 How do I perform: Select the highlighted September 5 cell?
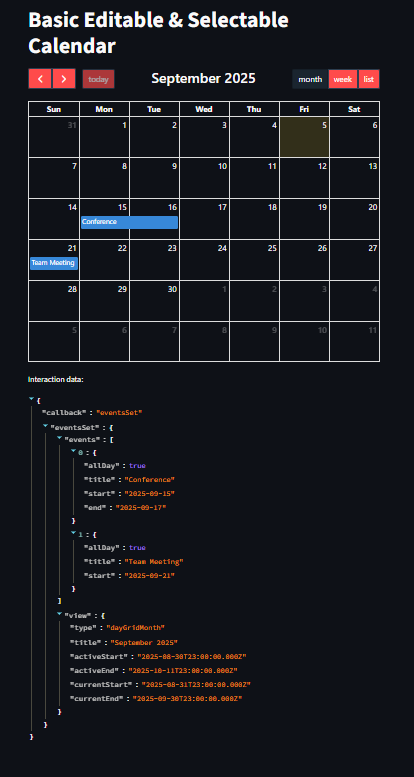304,137
